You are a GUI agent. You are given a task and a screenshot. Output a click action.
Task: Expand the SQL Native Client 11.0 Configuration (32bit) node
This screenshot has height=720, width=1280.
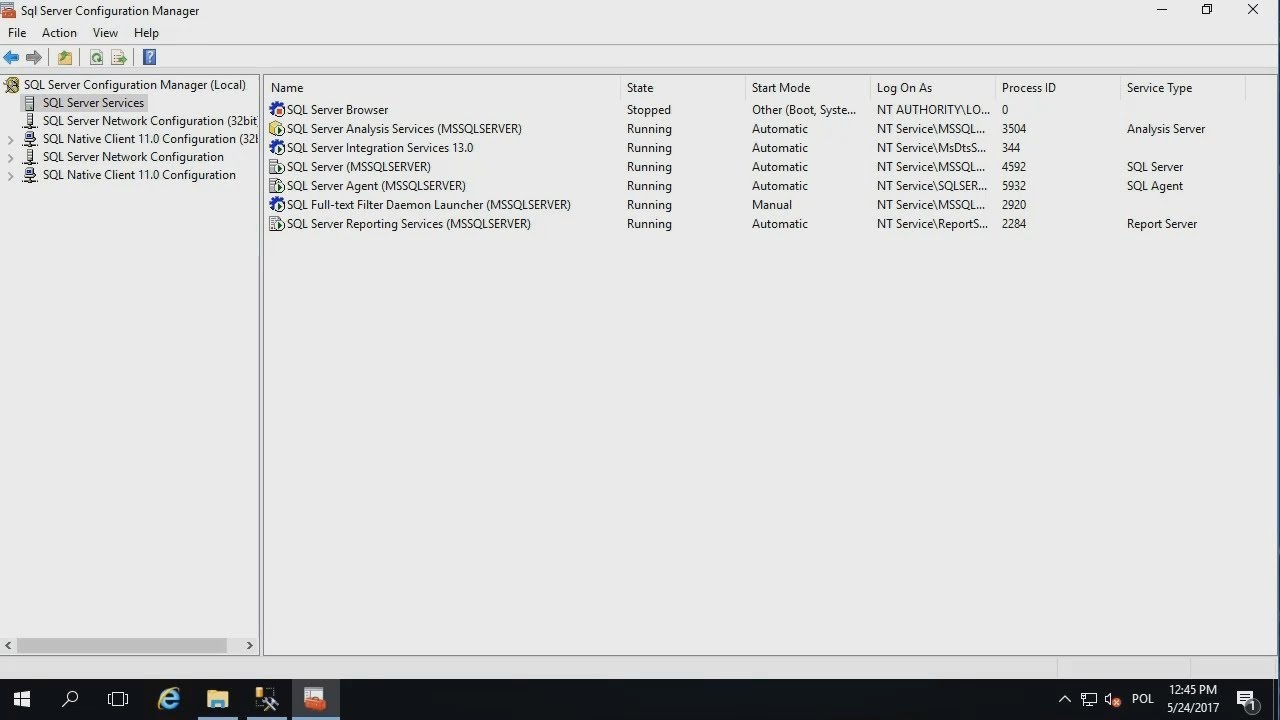pos(10,140)
